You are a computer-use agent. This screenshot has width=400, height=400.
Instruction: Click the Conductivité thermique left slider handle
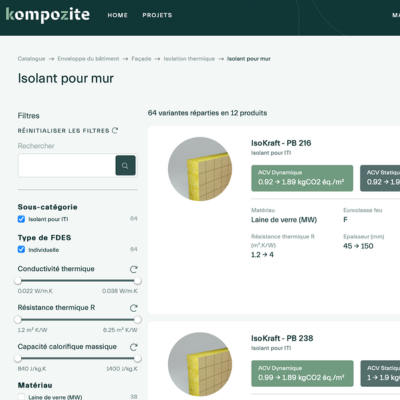pos(18,281)
